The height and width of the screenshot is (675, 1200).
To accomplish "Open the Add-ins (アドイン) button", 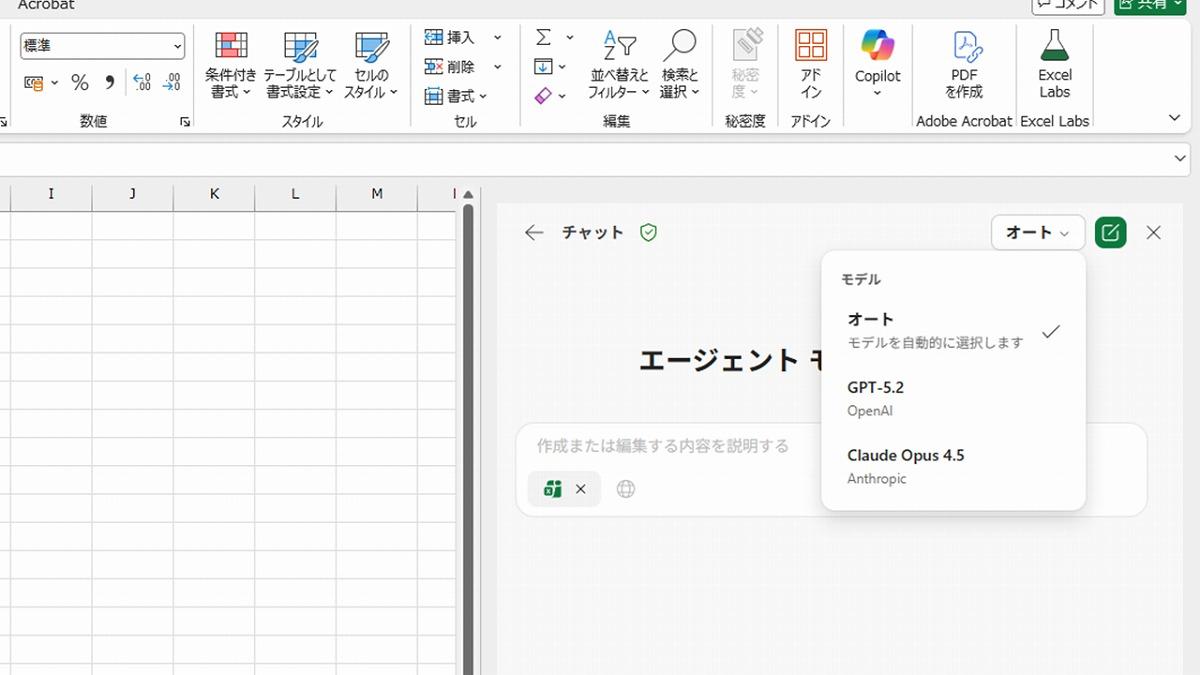I will (810, 64).
